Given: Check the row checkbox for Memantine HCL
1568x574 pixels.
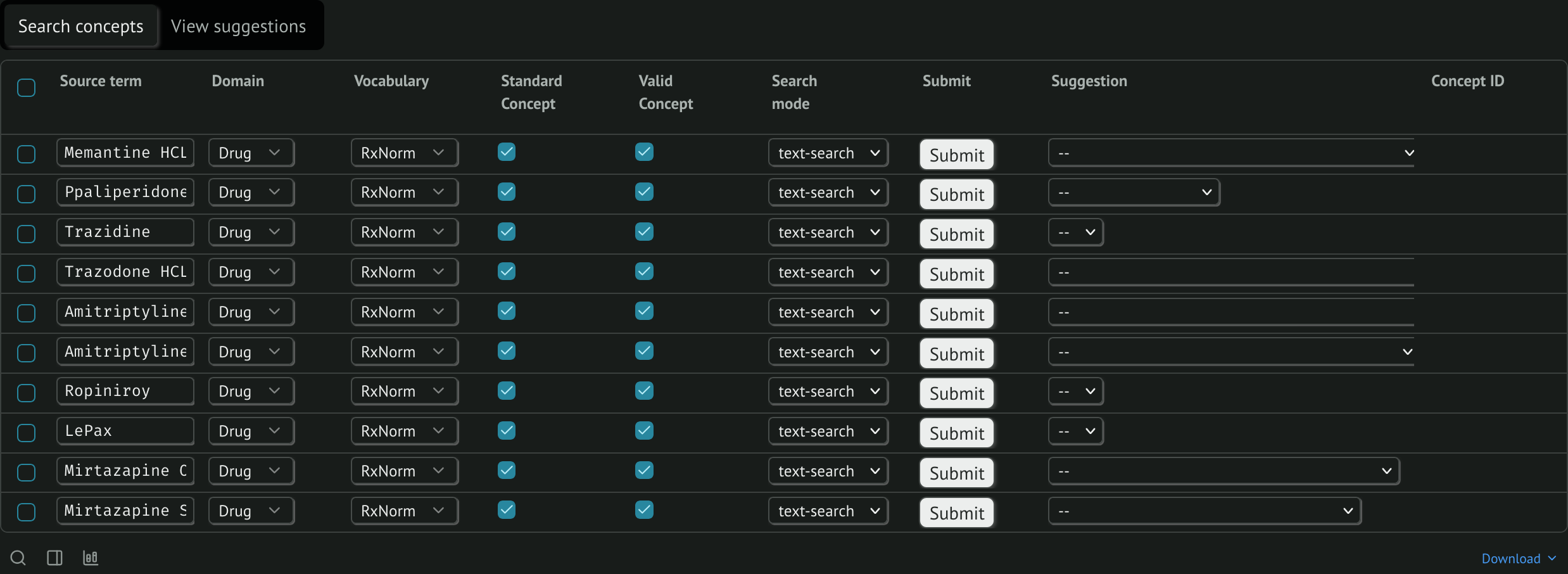Looking at the screenshot, I should click(26, 154).
